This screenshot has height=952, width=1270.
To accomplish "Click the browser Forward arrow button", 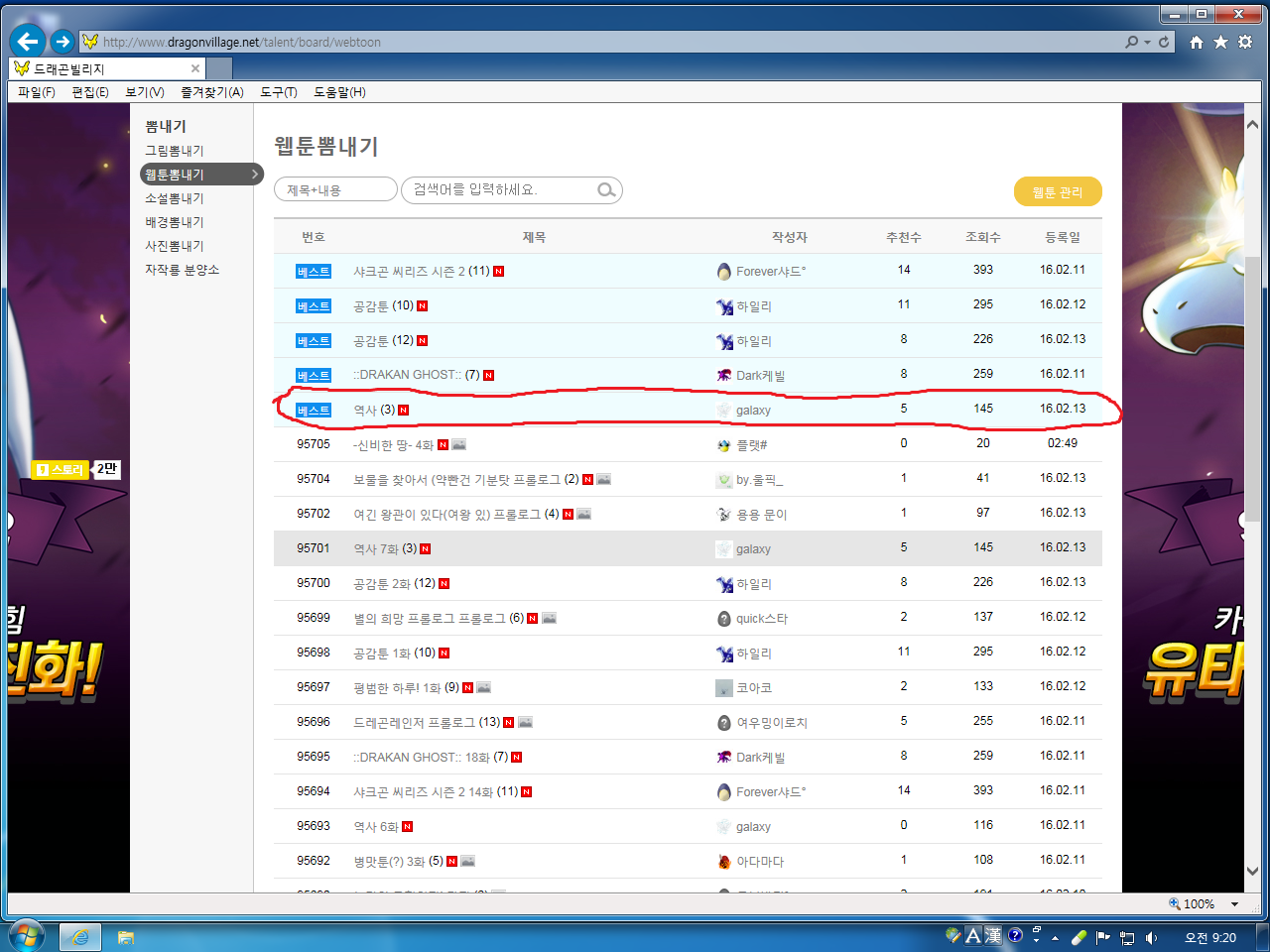I will (x=63, y=41).
